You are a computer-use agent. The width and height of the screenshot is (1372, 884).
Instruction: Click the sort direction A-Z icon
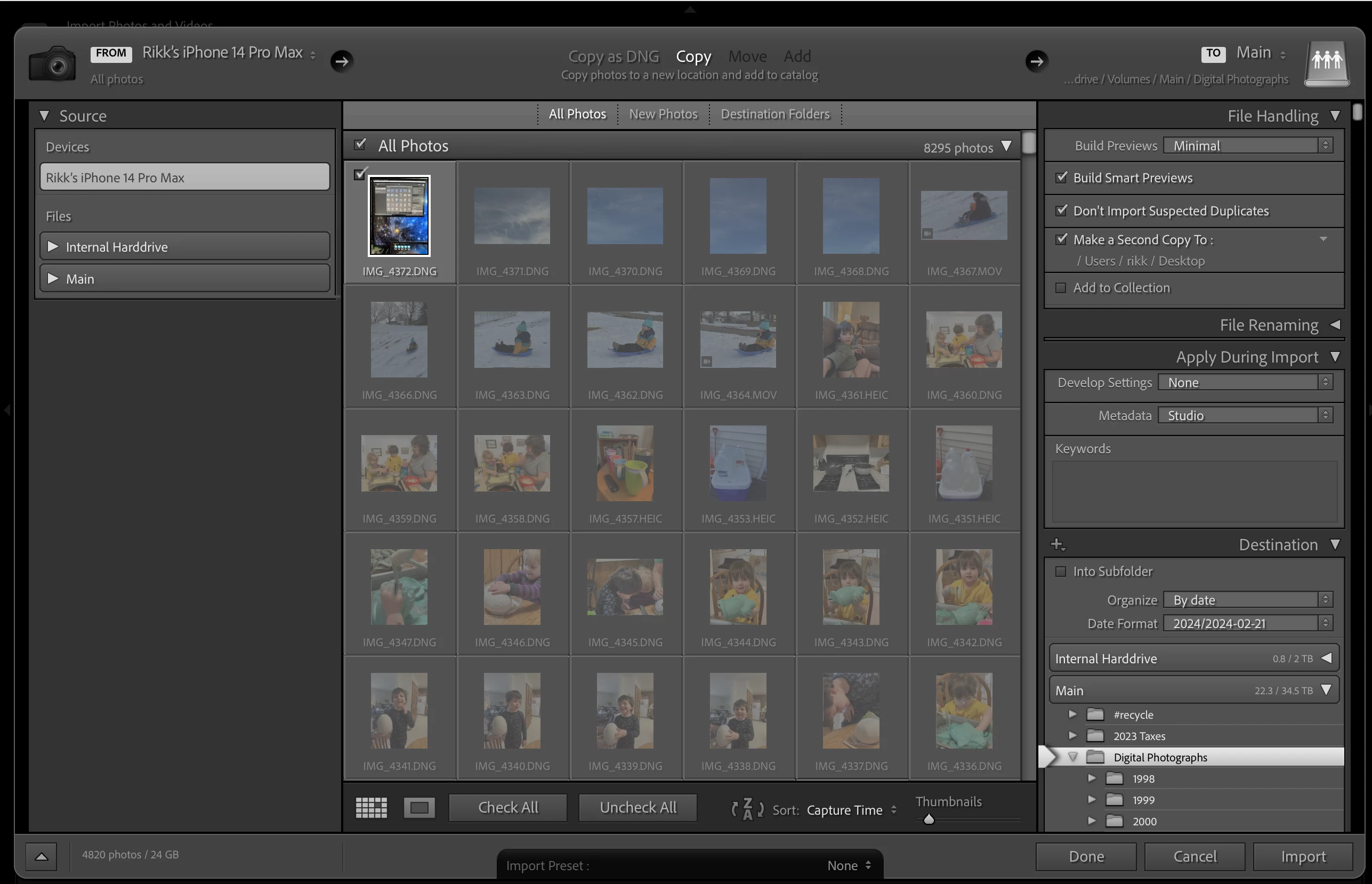[x=747, y=809]
